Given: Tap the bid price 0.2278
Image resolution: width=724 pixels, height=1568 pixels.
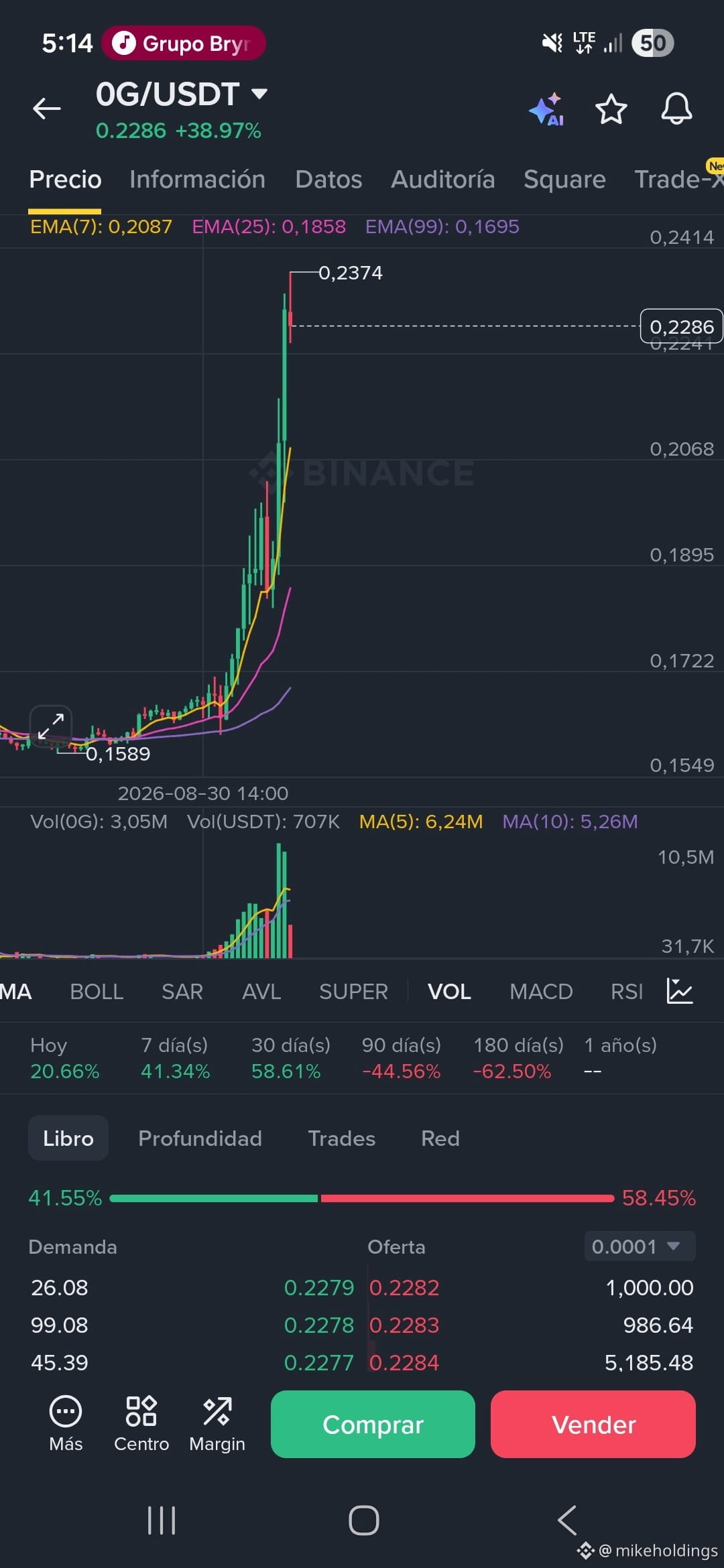Looking at the screenshot, I should coord(319,1325).
